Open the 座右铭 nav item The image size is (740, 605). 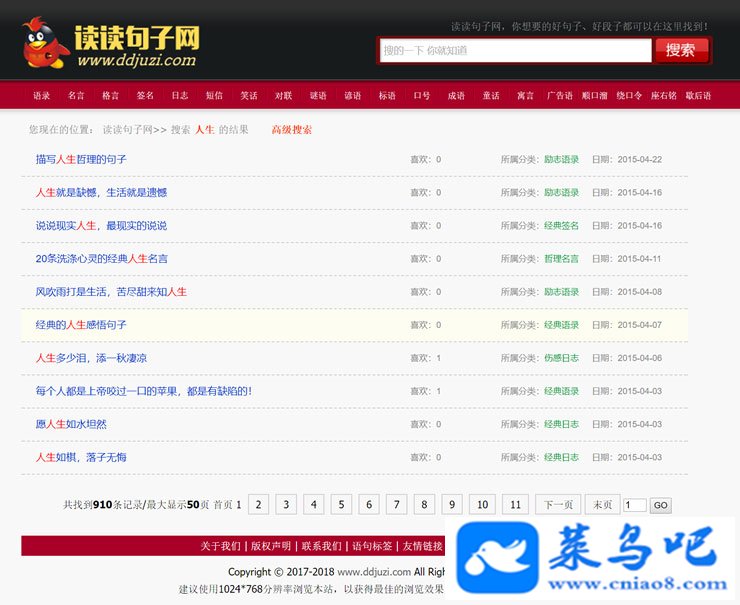(664, 95)
